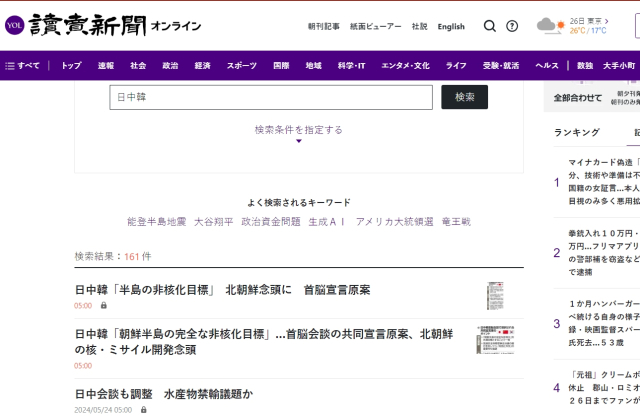Open the 大手小町 navigation item
Viewport: 640px width, 416px height.
tap(619, 65)
